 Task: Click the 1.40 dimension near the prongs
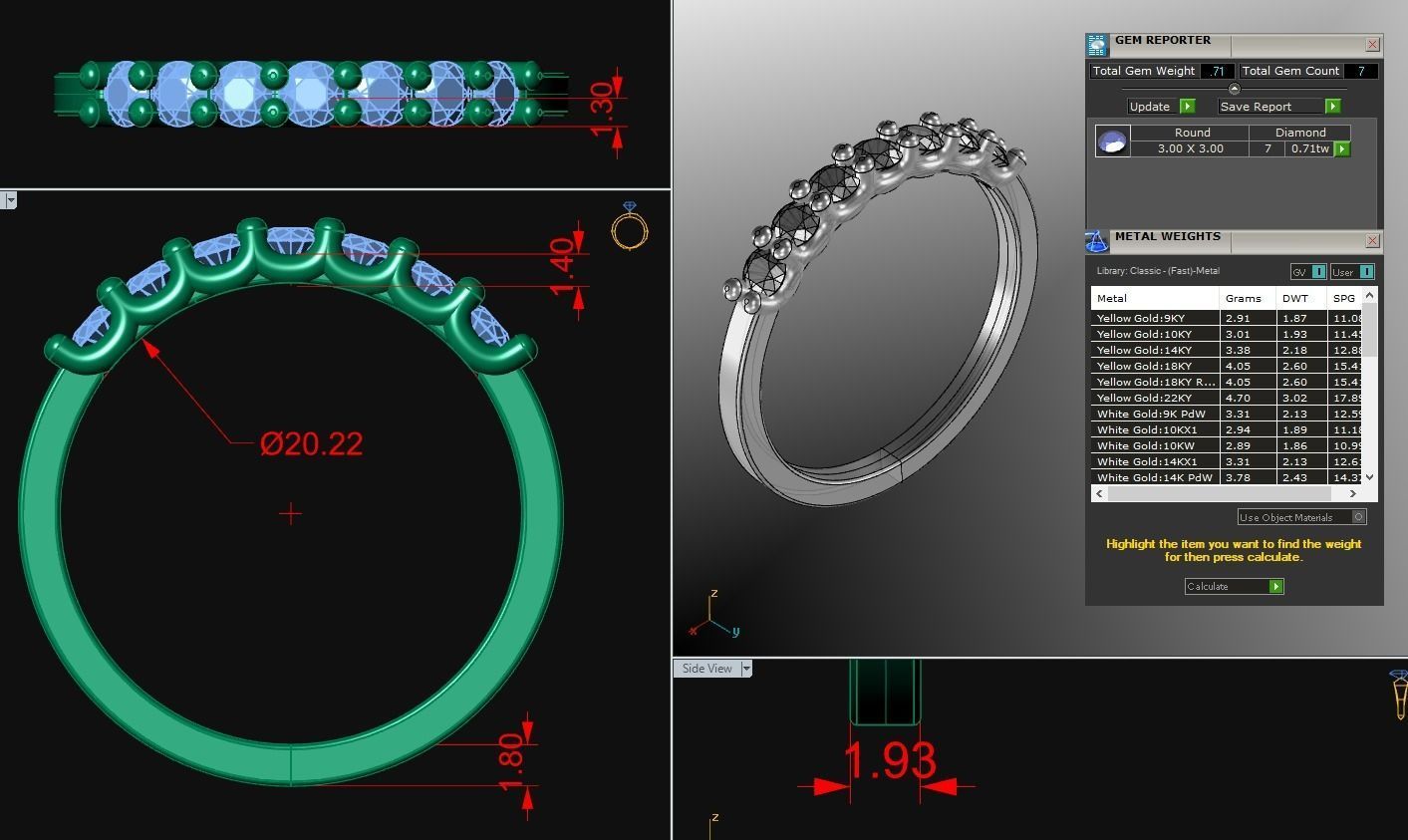point(563,267)
